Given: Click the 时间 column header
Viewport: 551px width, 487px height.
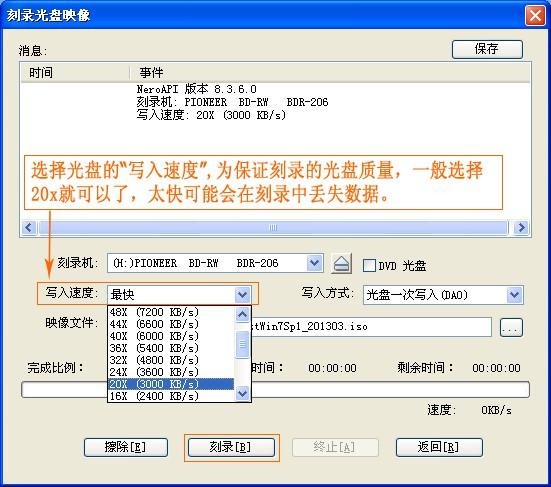Looking at the screenshot, I should (x=75, y=73).
